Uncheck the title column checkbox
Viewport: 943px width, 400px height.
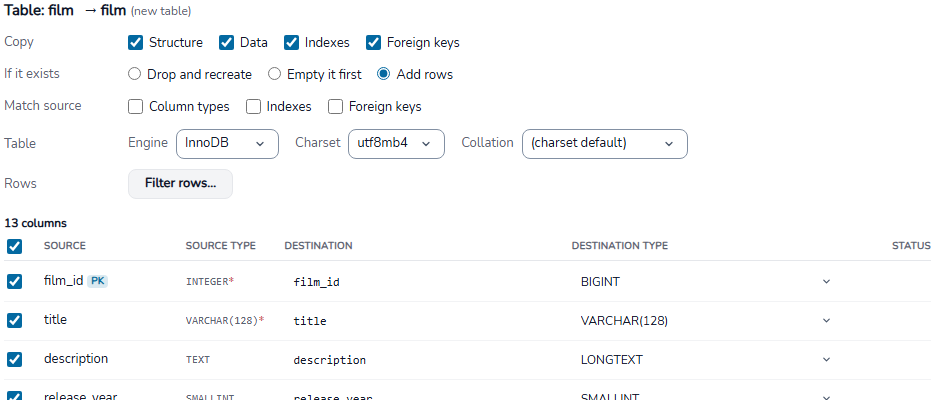coord(14,320)
